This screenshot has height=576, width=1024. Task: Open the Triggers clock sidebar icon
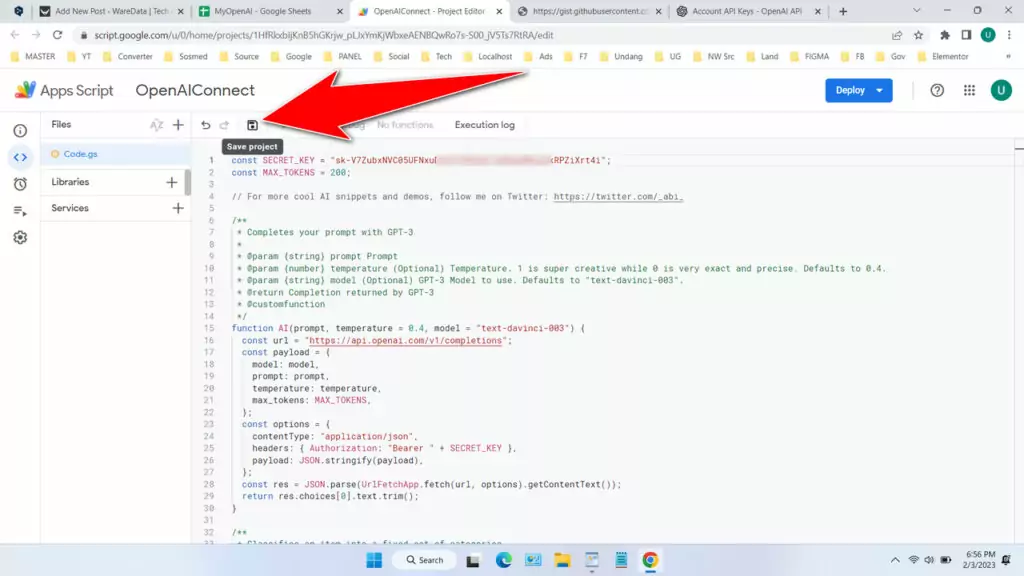[20, 184]
